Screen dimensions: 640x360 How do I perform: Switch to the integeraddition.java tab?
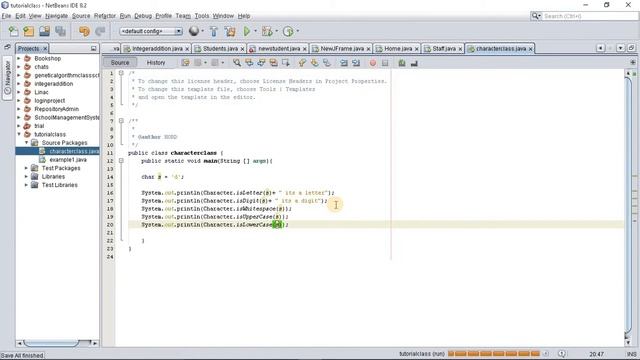[x=157, y=49]
